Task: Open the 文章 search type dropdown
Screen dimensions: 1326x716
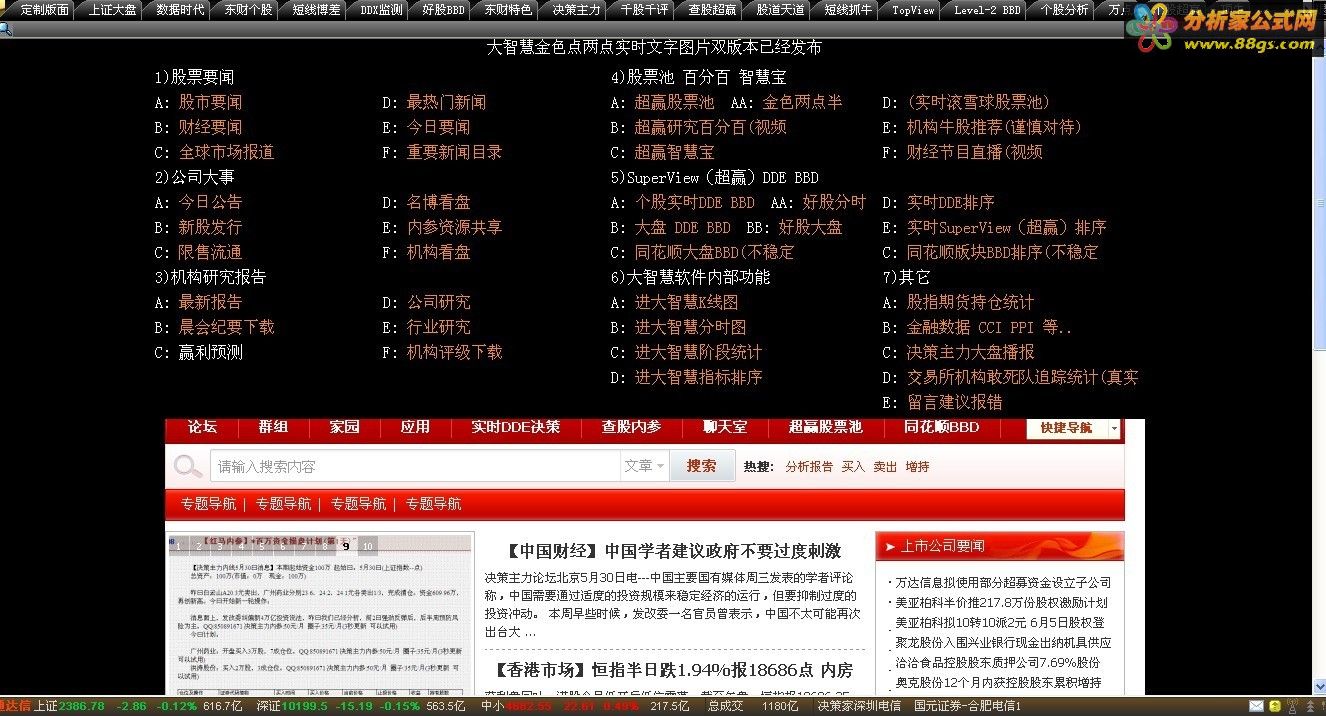Action: tap(645, 466)
